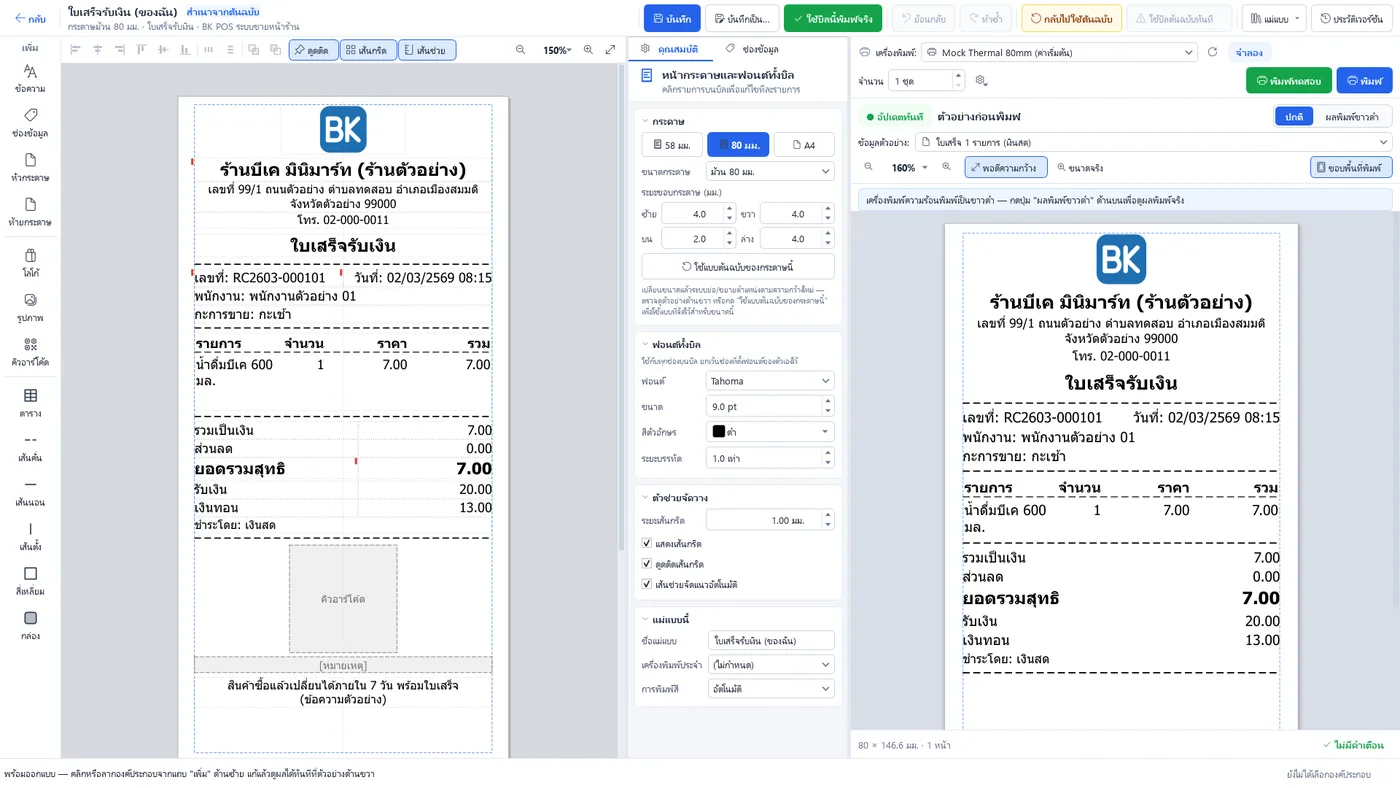Select 58 มม. paper size option
Screen dimensions: 1400x788
[671, 145]
